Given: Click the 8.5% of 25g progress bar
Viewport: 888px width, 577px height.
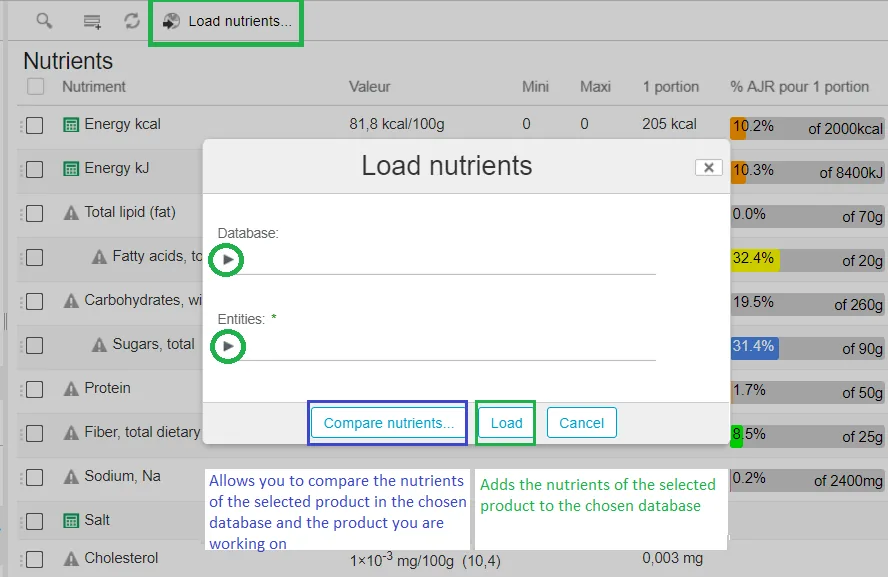Looking at the screenshot, I should tap(807, 436).
